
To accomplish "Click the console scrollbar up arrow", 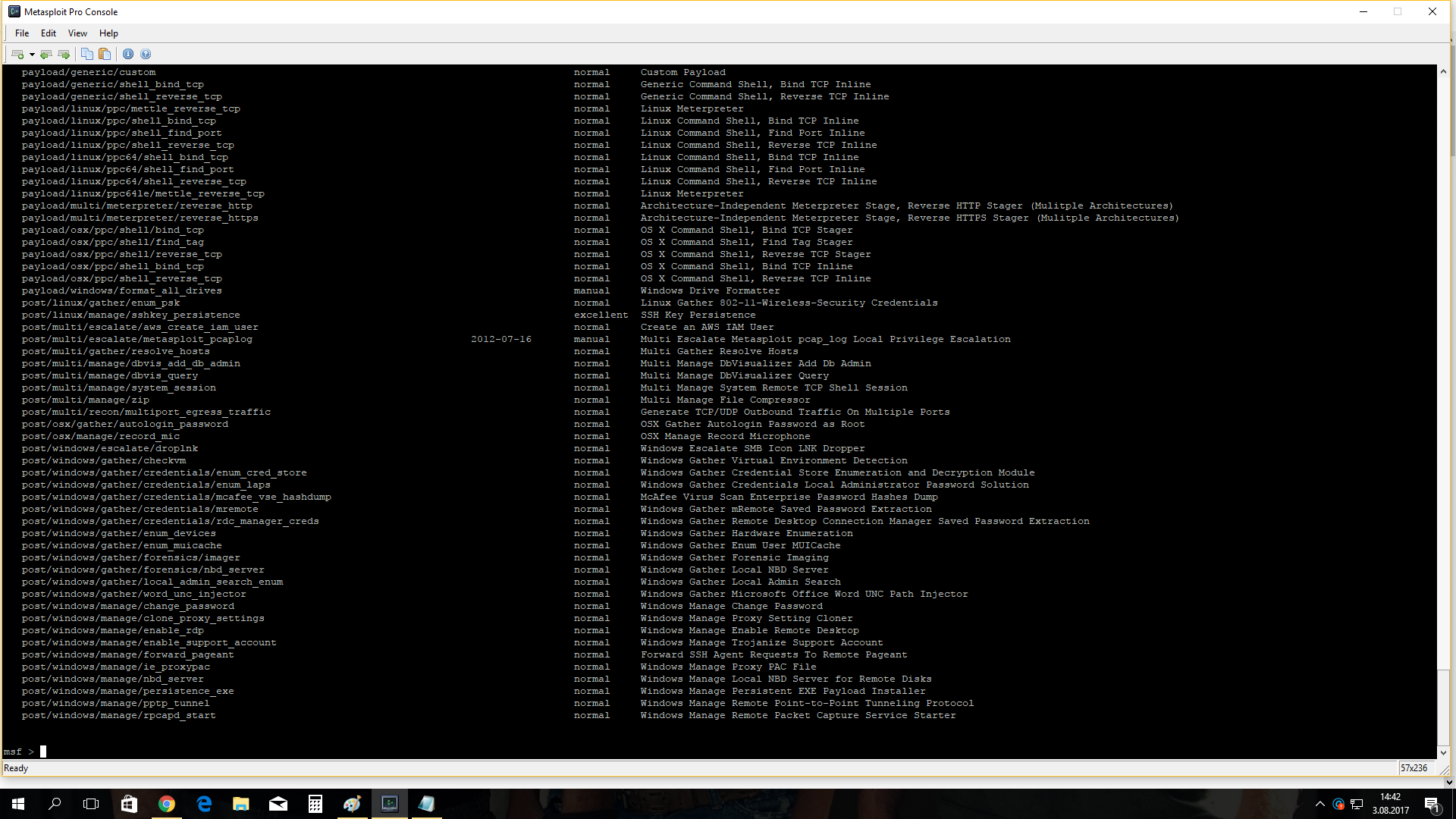I will tap(1443, 71).
